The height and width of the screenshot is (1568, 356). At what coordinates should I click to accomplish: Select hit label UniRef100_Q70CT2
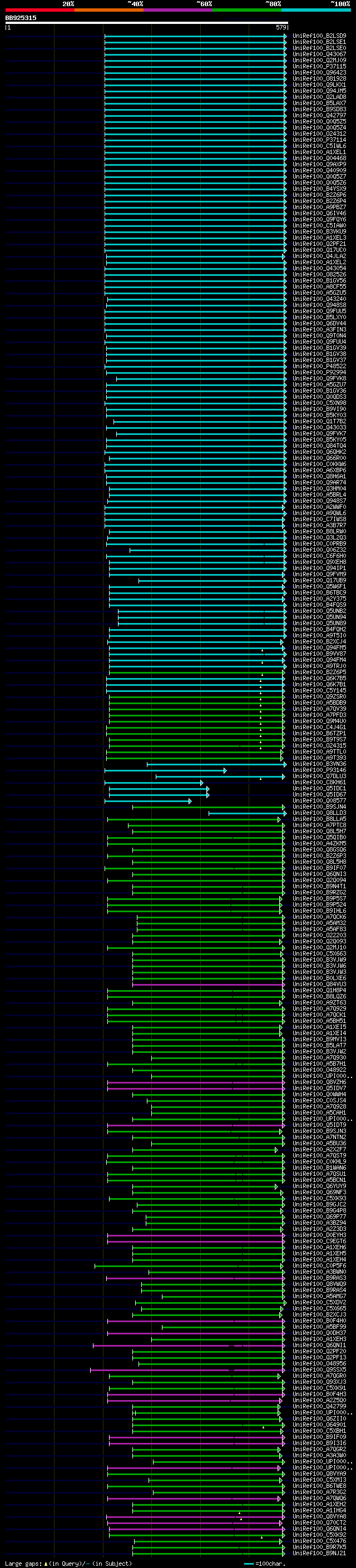point(319,1522)
